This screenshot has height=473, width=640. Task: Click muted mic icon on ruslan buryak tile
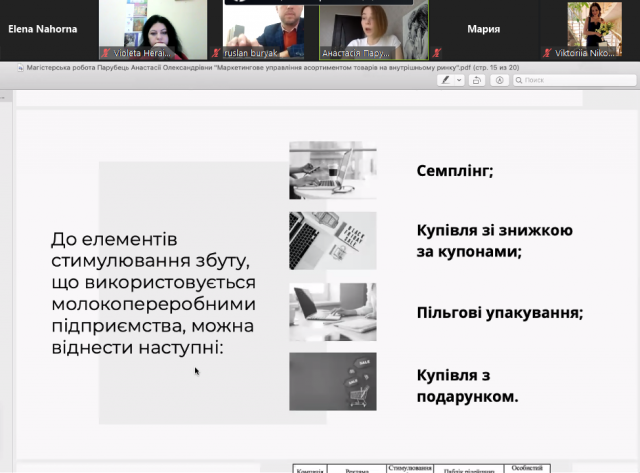pos(216,52)
